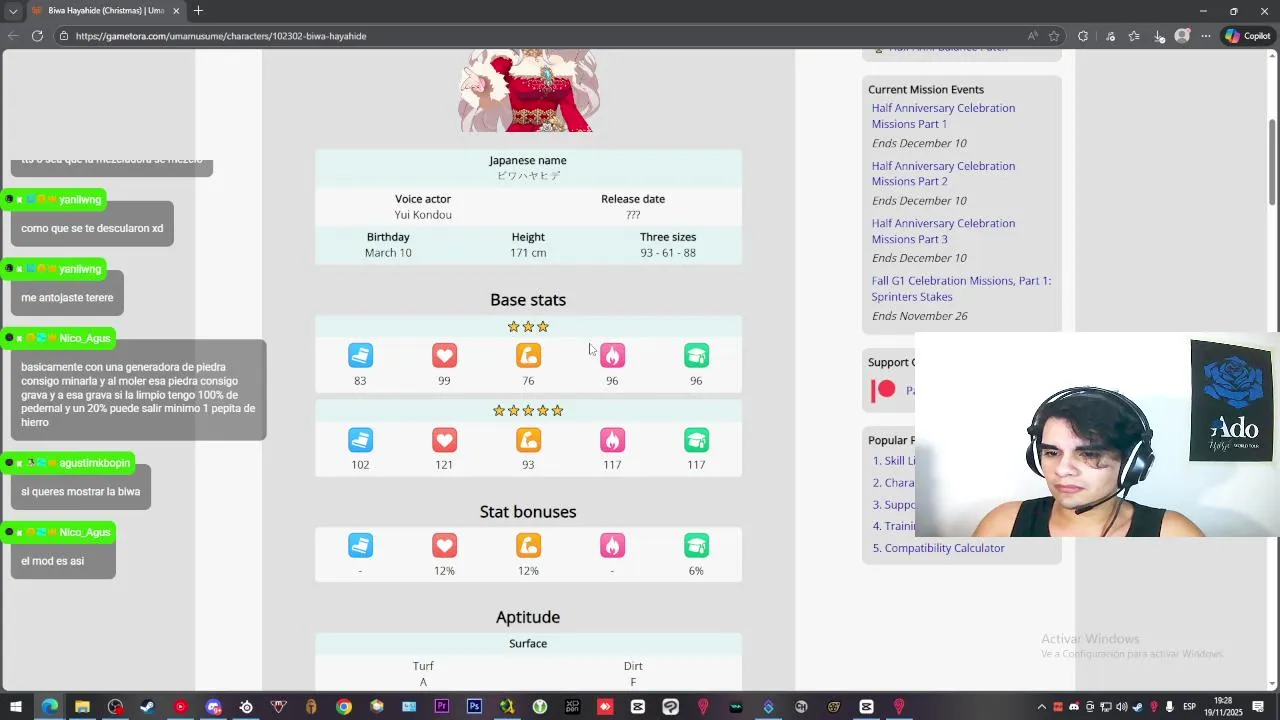Open the Compatibility Calculator link

[x=945, y=548]
